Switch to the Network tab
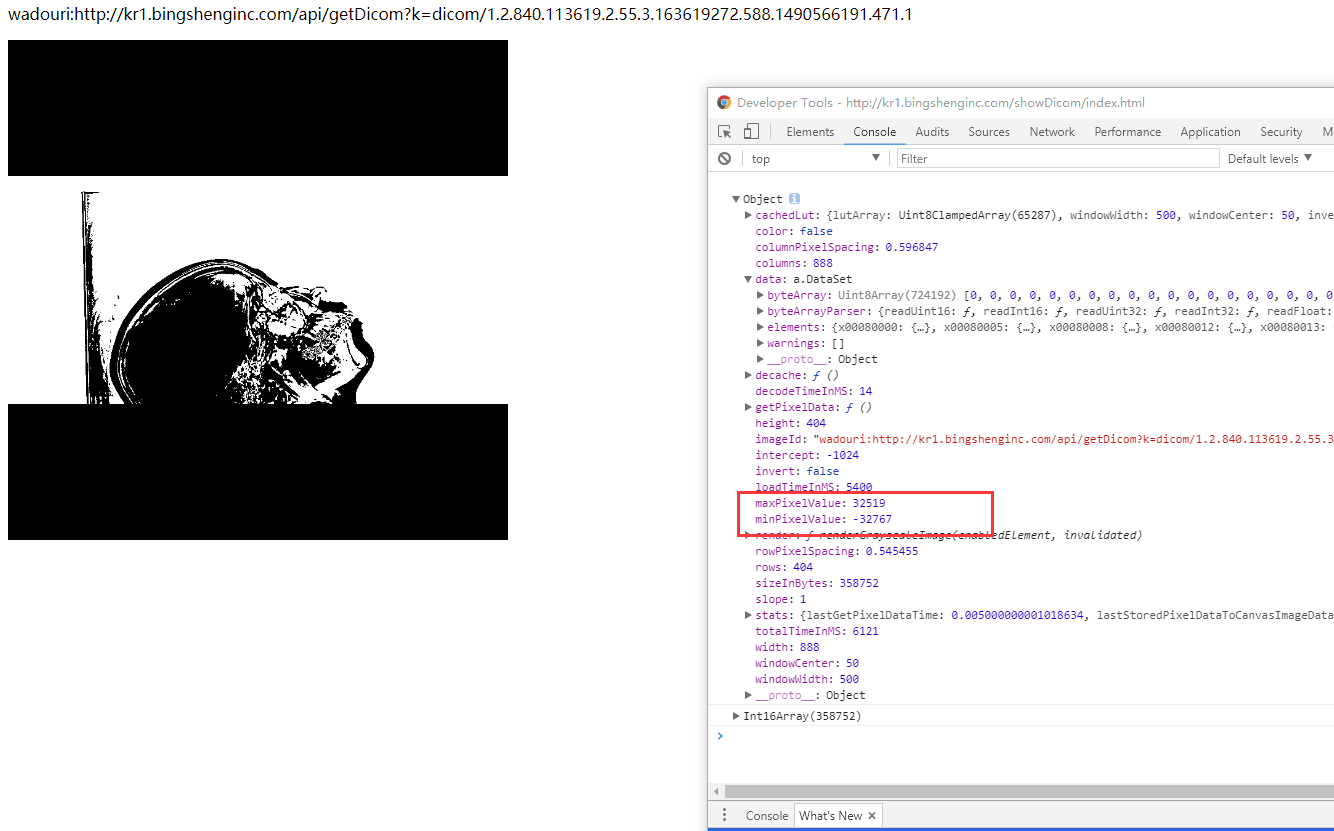This screenshot has width=1334, height=831. click(1051, 131)
